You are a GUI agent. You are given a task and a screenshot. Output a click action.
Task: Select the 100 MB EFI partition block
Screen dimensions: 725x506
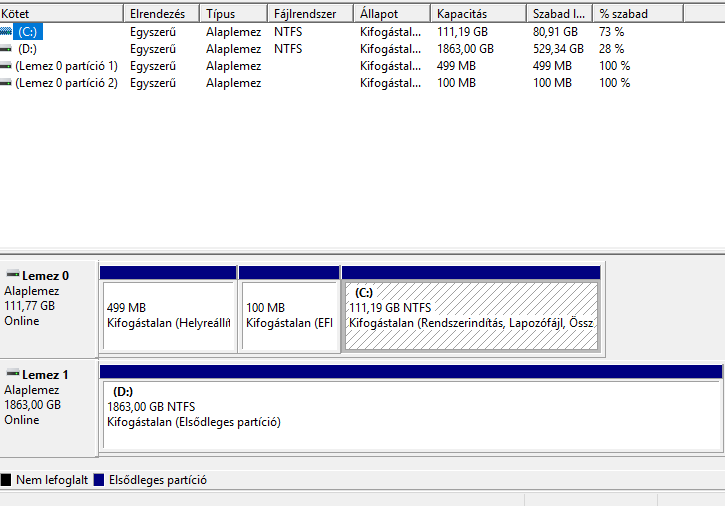[x=289, y=309]
